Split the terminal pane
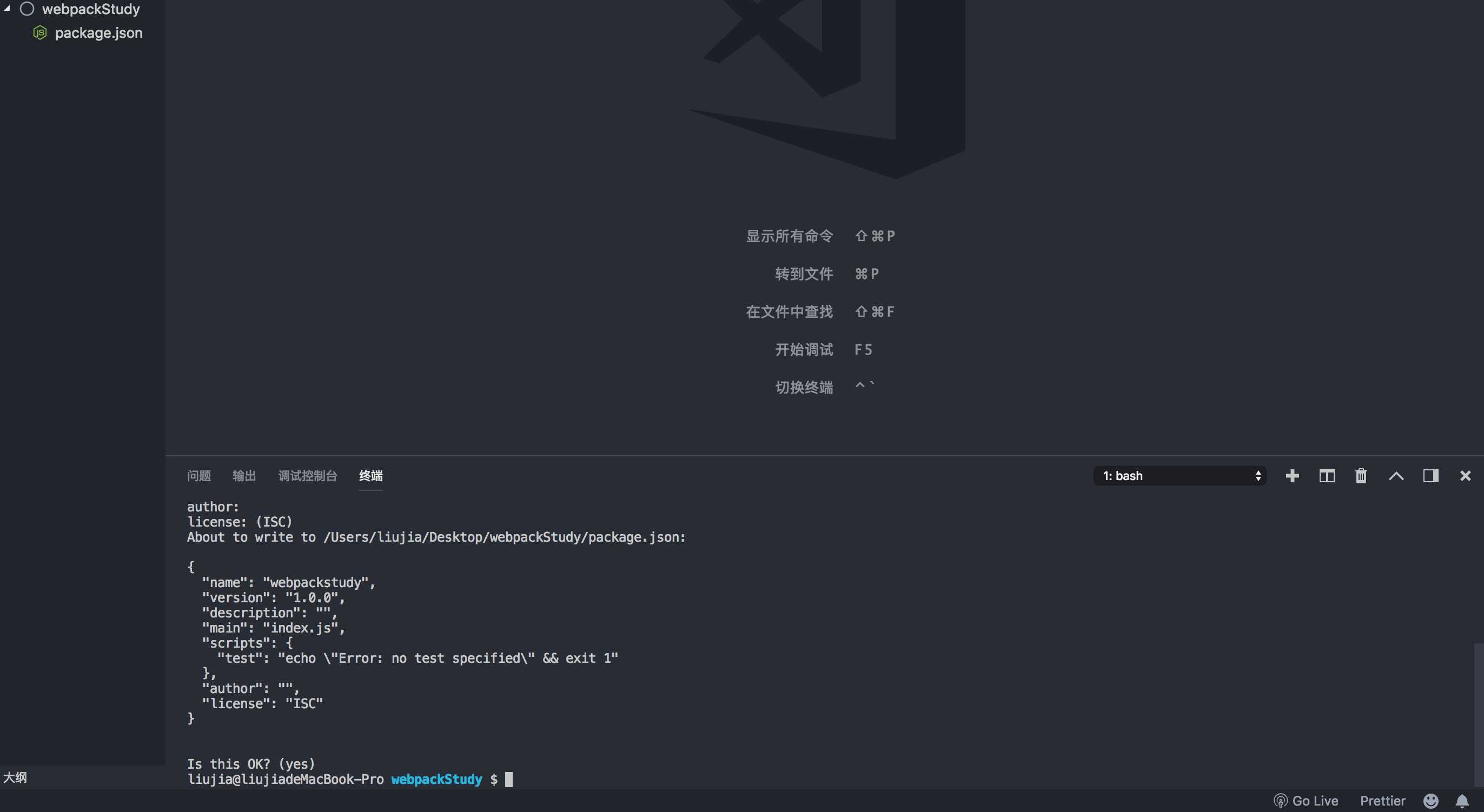This screenshot has height=812, width=1484. [1327, 476]
